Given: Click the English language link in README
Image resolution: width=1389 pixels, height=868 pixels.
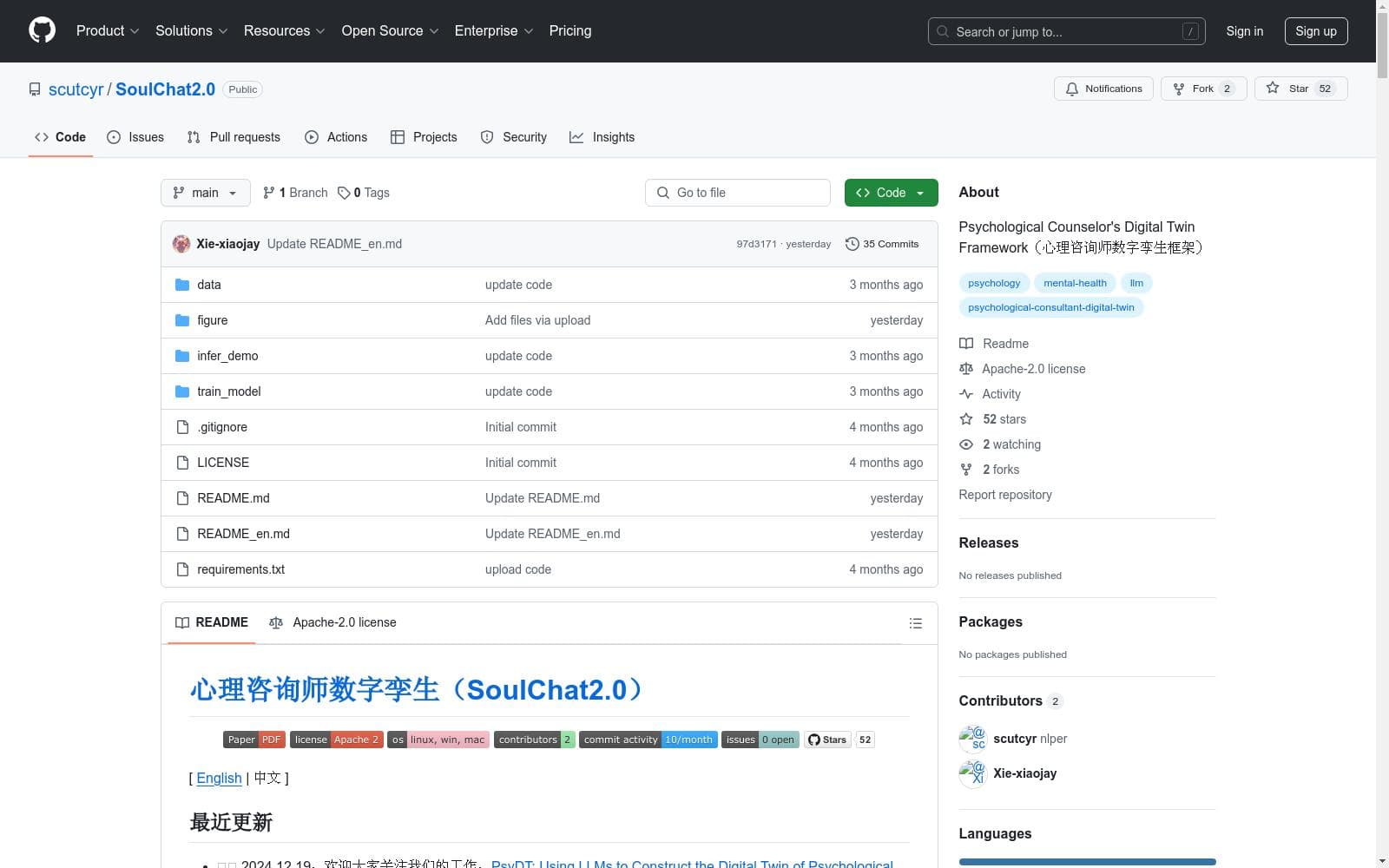Looking at the screenshot, I should click(219, 778).
